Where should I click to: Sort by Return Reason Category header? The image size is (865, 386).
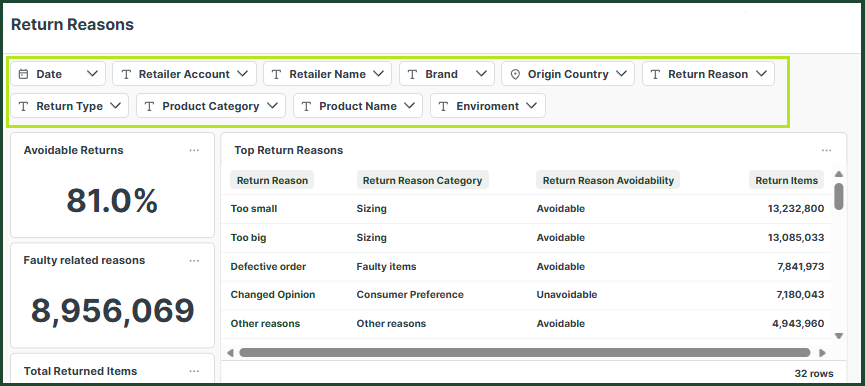pos(423,180)
